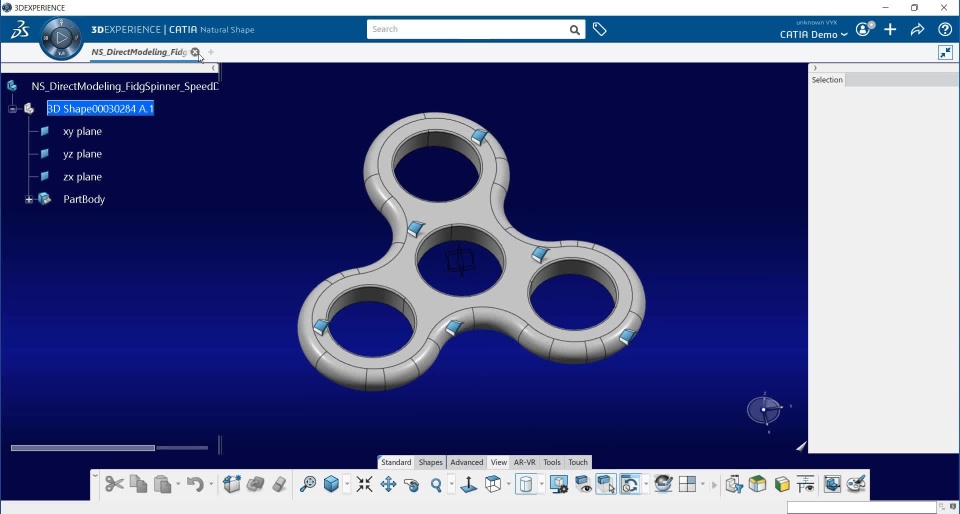Image resolution: width=960 pixels, height=514 pixels.
Task: Open the Help question mark icon
Action: tap(945, 29)
